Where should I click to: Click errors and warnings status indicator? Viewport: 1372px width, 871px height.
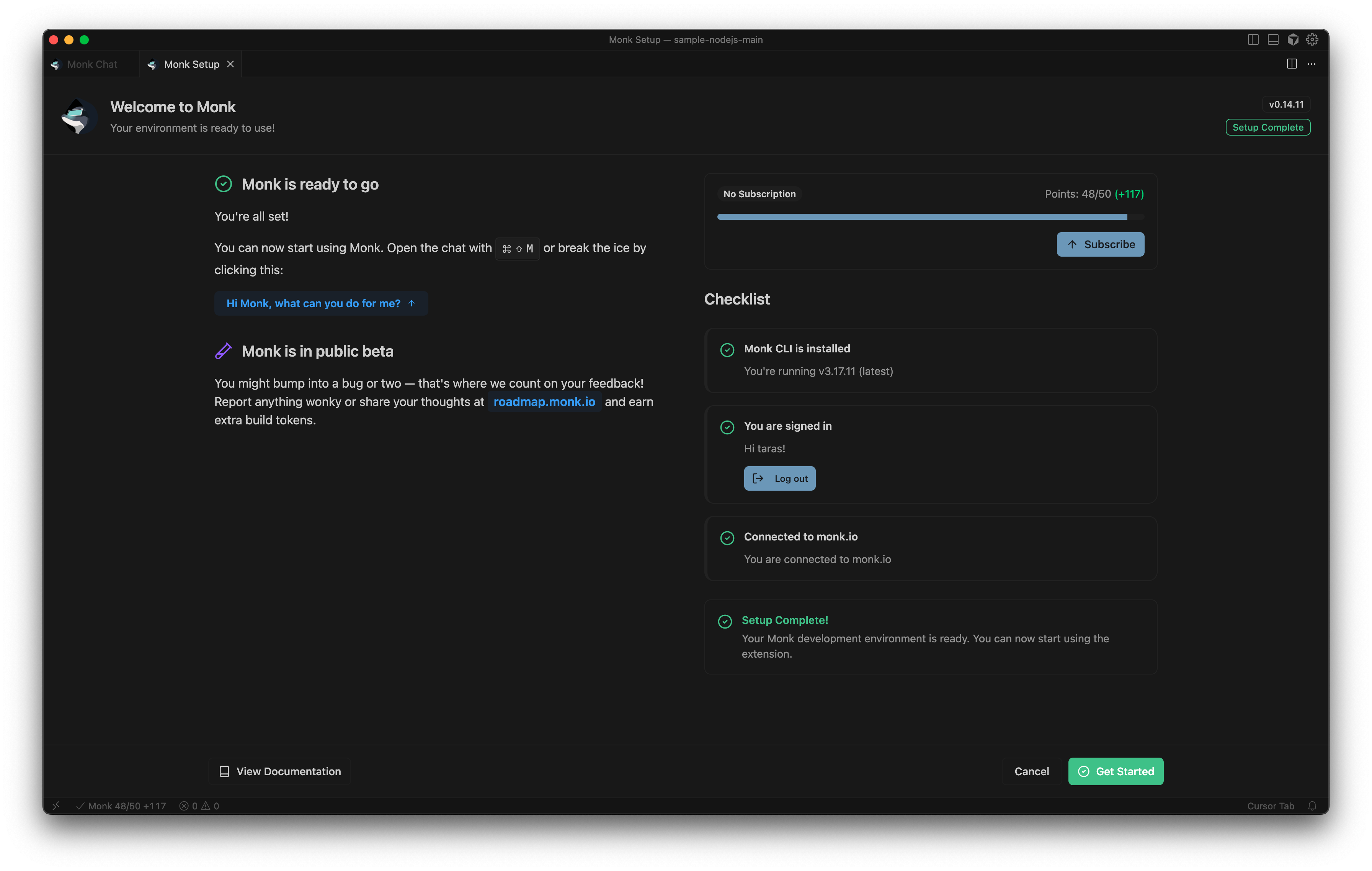coord(199,806)
